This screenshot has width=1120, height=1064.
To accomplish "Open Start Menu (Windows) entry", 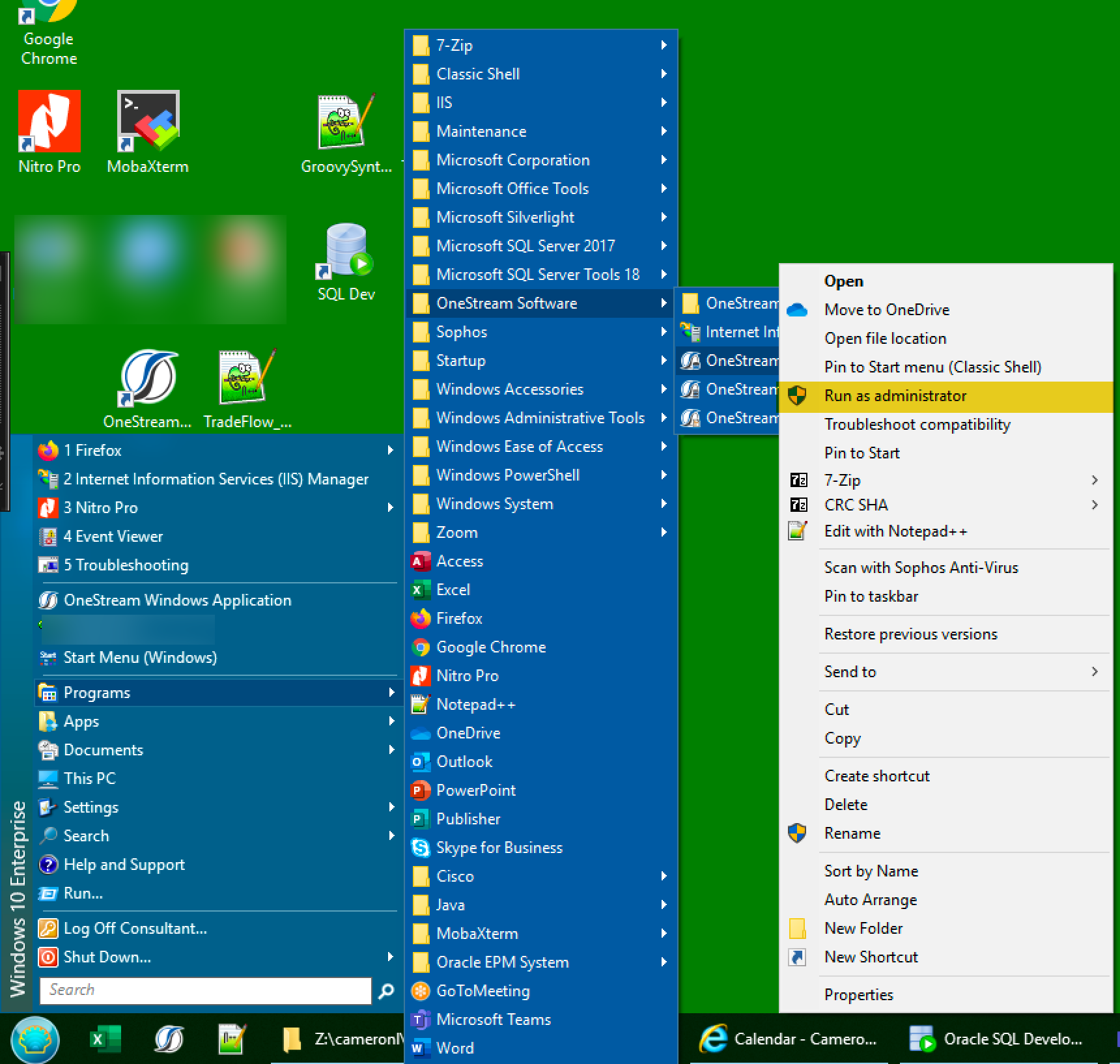I will pyautogui.click(x=217, y=658).
